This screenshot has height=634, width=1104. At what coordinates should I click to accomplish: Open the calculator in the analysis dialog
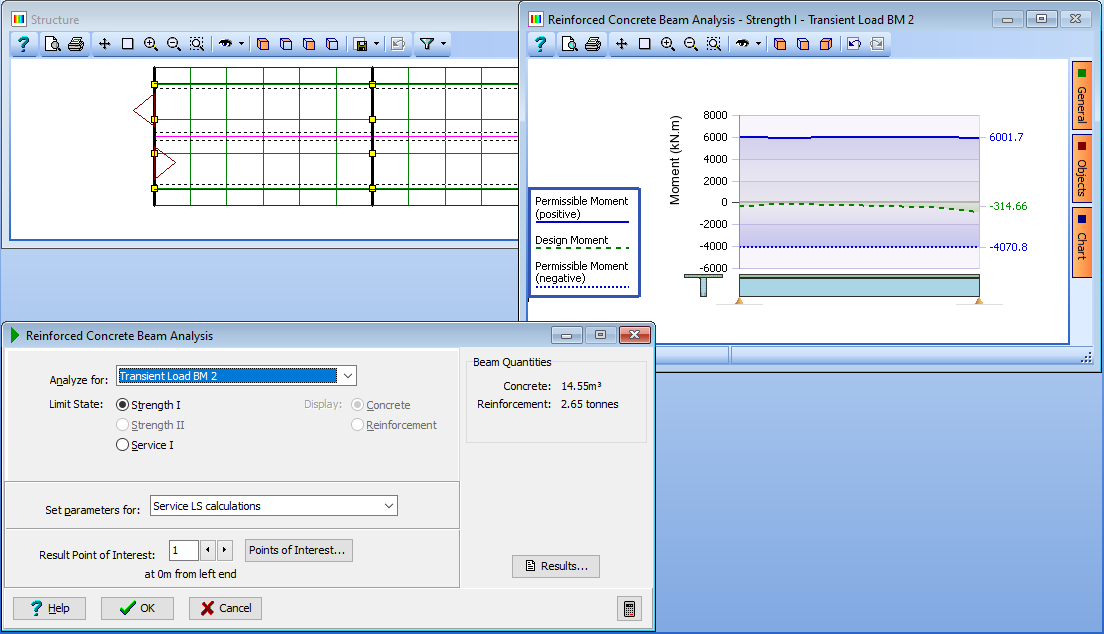pos(629,607)
